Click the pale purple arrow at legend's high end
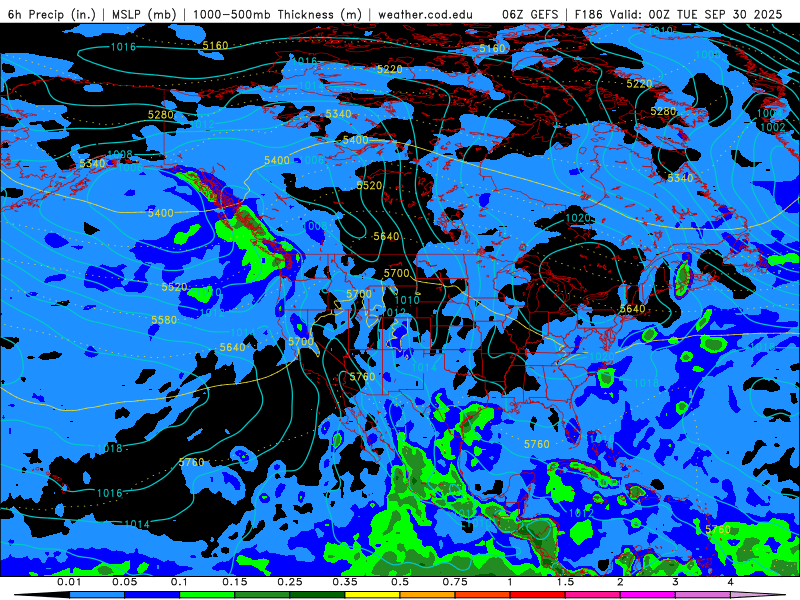 758,595
